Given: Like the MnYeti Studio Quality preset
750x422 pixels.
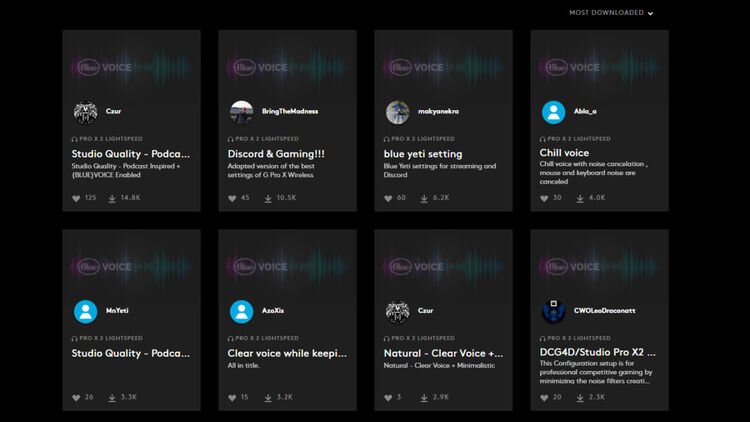Looking at the screenshot, I should pos(77,398).
